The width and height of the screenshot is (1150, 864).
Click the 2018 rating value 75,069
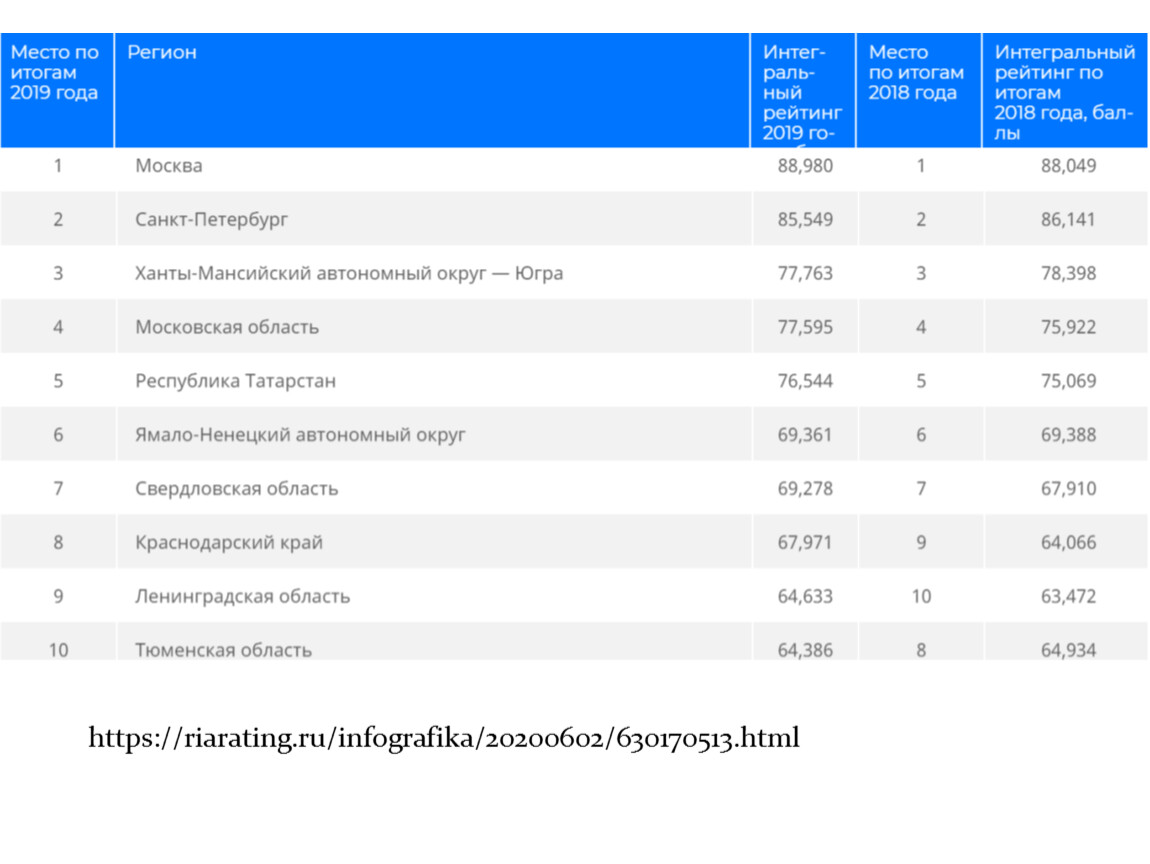(x=1069, y=381)
